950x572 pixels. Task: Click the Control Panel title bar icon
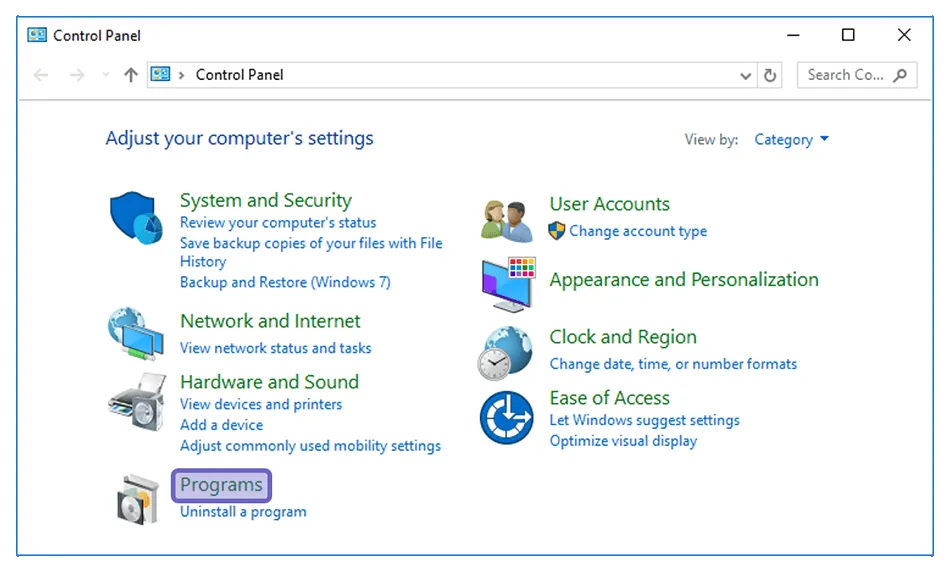click(37, 35)
